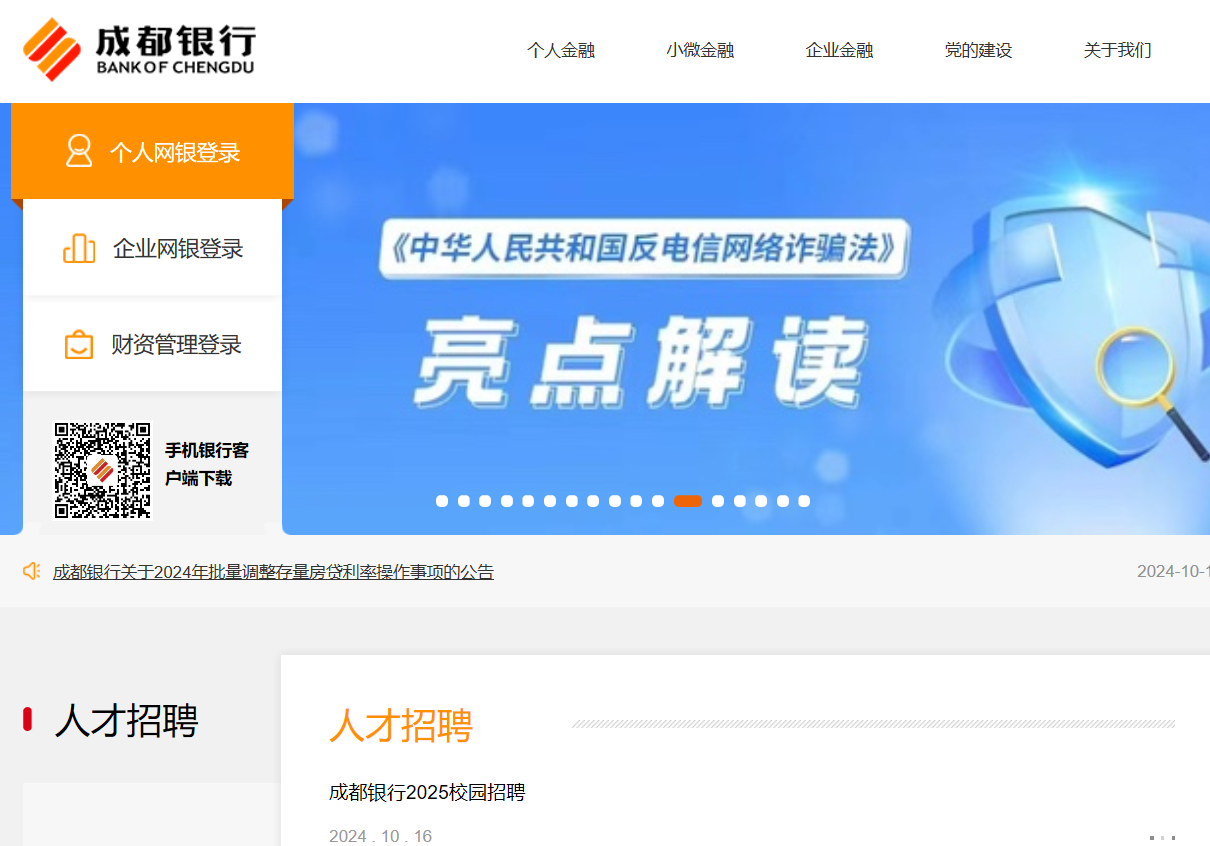Click the 个人网银登录 button
Screen dimensions: 1210x846
152,152
